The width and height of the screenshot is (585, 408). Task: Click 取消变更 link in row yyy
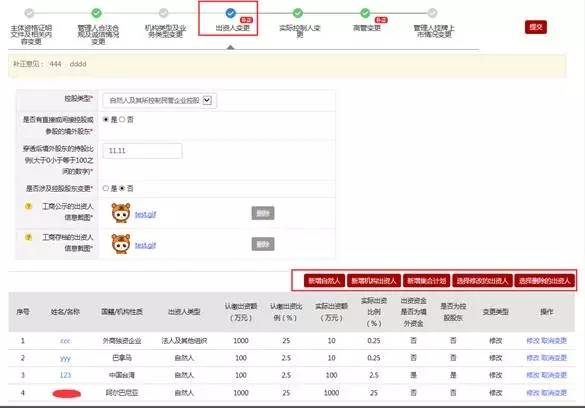554,358
